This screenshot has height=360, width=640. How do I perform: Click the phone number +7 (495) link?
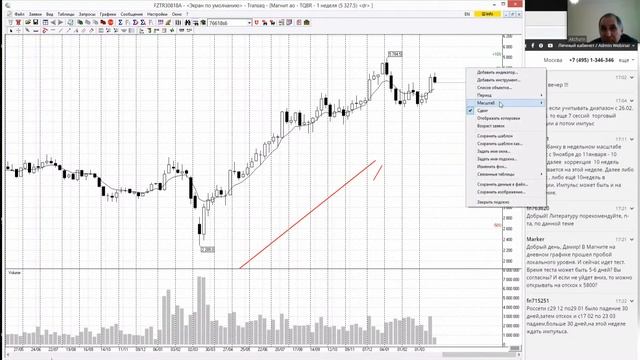point(591,60)
